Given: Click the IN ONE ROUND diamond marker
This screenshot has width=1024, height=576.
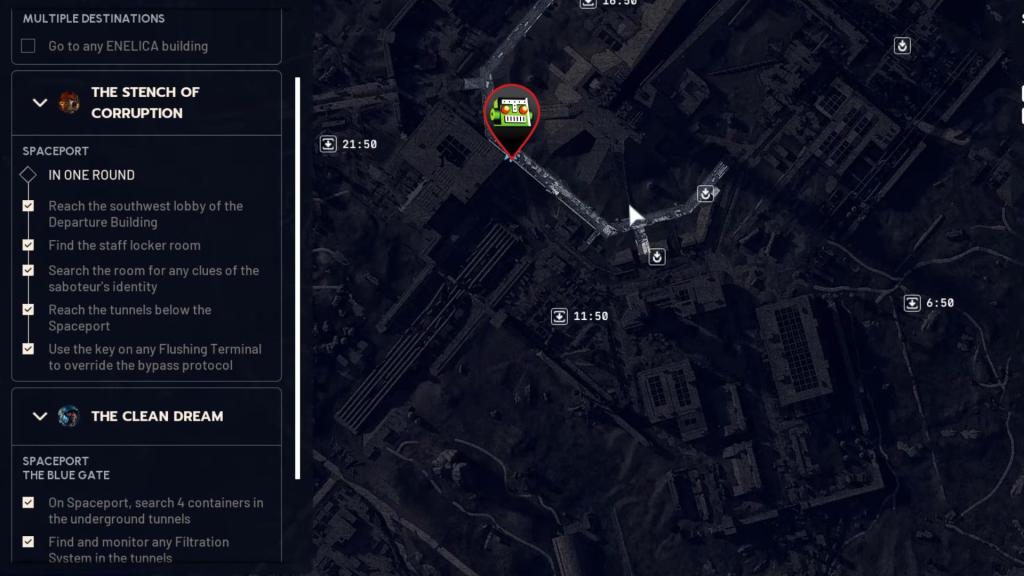Looking at the screenshot, I should 28,174.
